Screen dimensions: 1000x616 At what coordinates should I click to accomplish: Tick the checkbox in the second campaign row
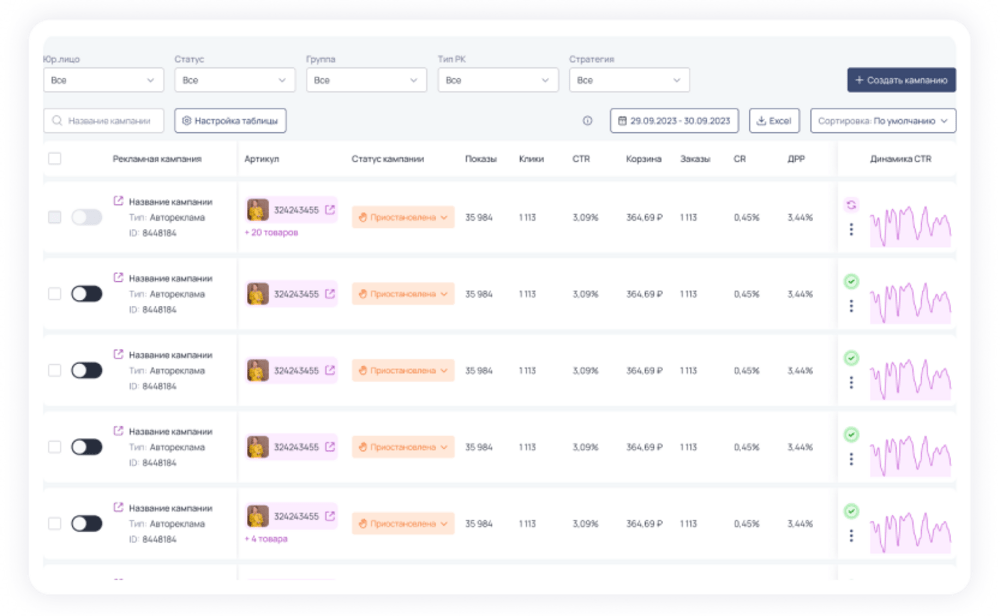pos(55,294)
